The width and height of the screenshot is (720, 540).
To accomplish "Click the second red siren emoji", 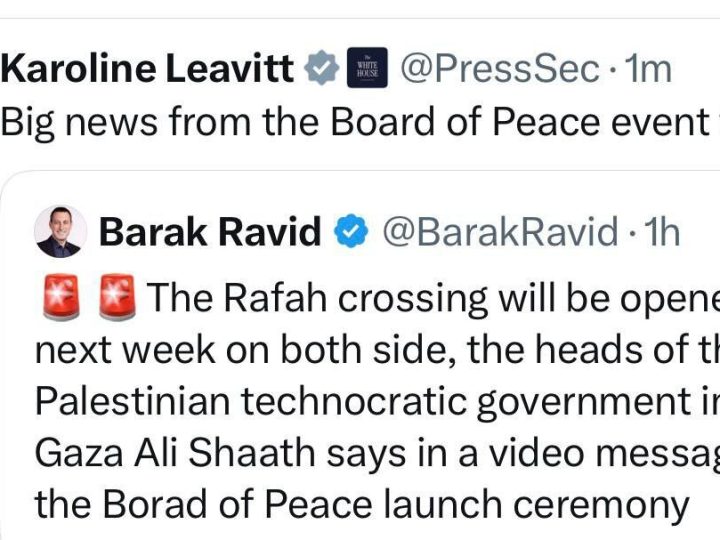I will click(118, 299).
